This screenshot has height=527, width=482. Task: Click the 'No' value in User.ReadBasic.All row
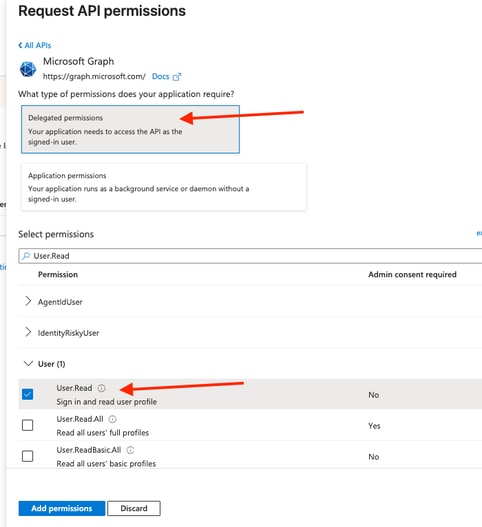coord(374,457)
